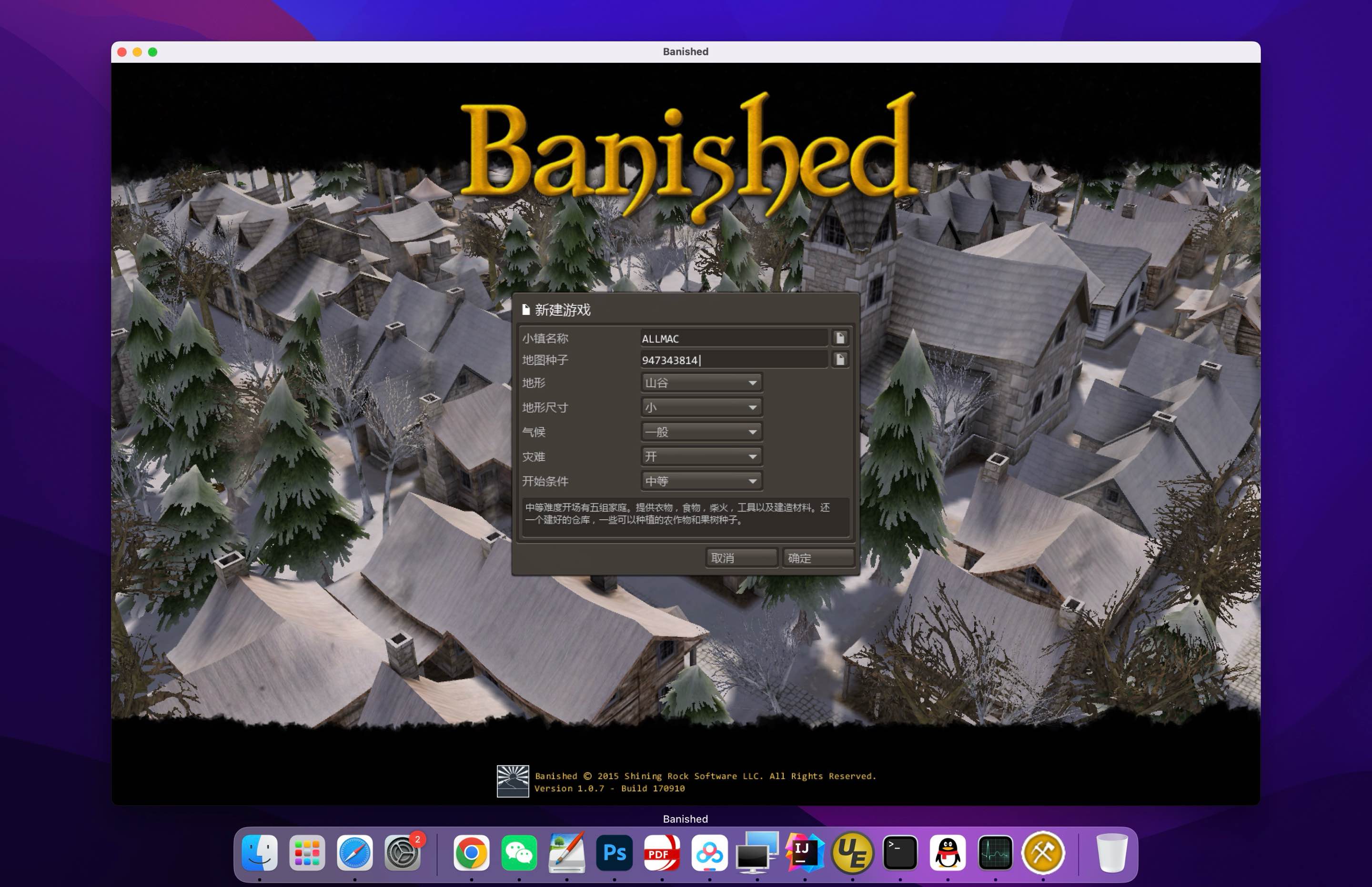Click the document icon in 新建游戏 title

tap(526, 310)
